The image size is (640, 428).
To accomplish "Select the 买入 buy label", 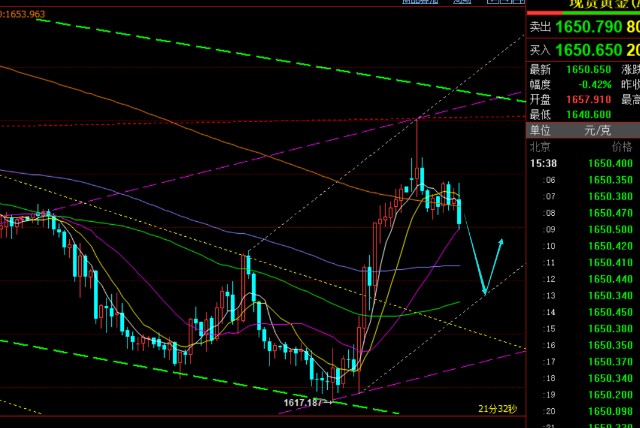I will coord(540,48).
